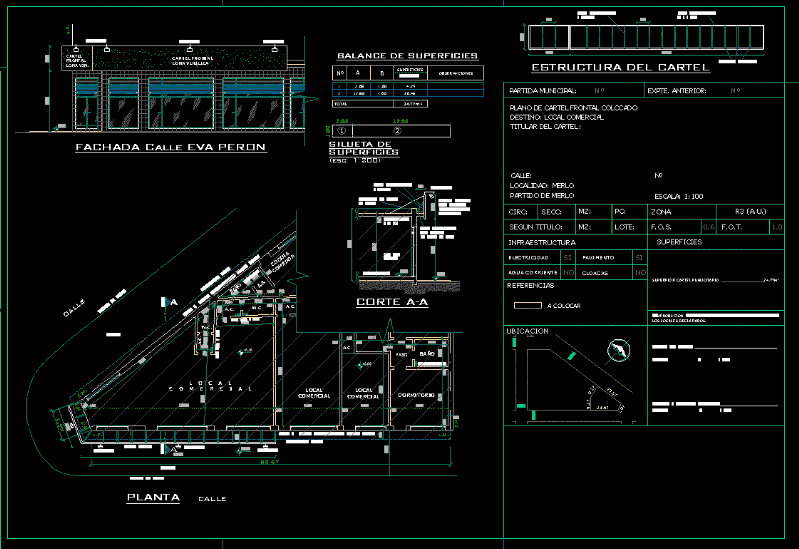Image resolution: width=799 pixels, height=549 pixels.
Task: Click the BALANCE DE SUPERFICIES heading
Action: (407, 56)
